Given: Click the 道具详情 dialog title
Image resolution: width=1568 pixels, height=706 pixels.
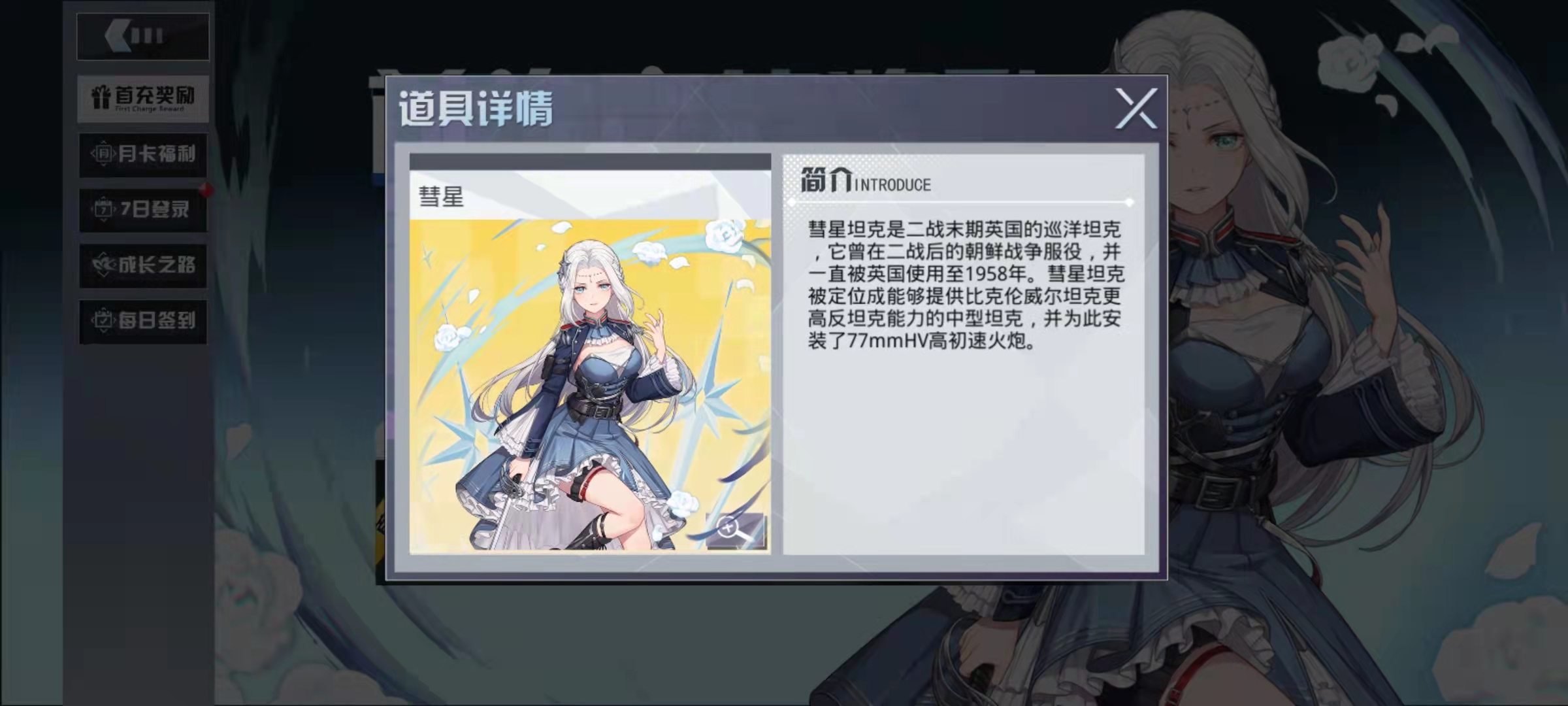Looking at the screenshot, I should click(x=476, y=109).
